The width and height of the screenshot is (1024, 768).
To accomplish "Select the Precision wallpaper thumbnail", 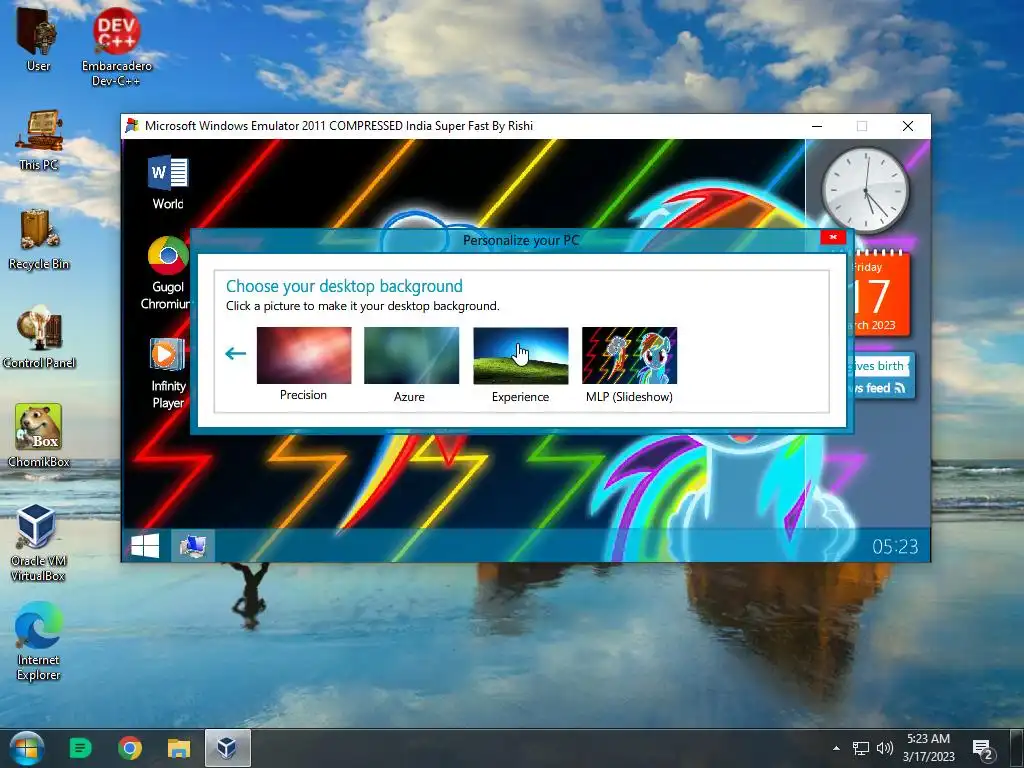I will tap(304, 355).
